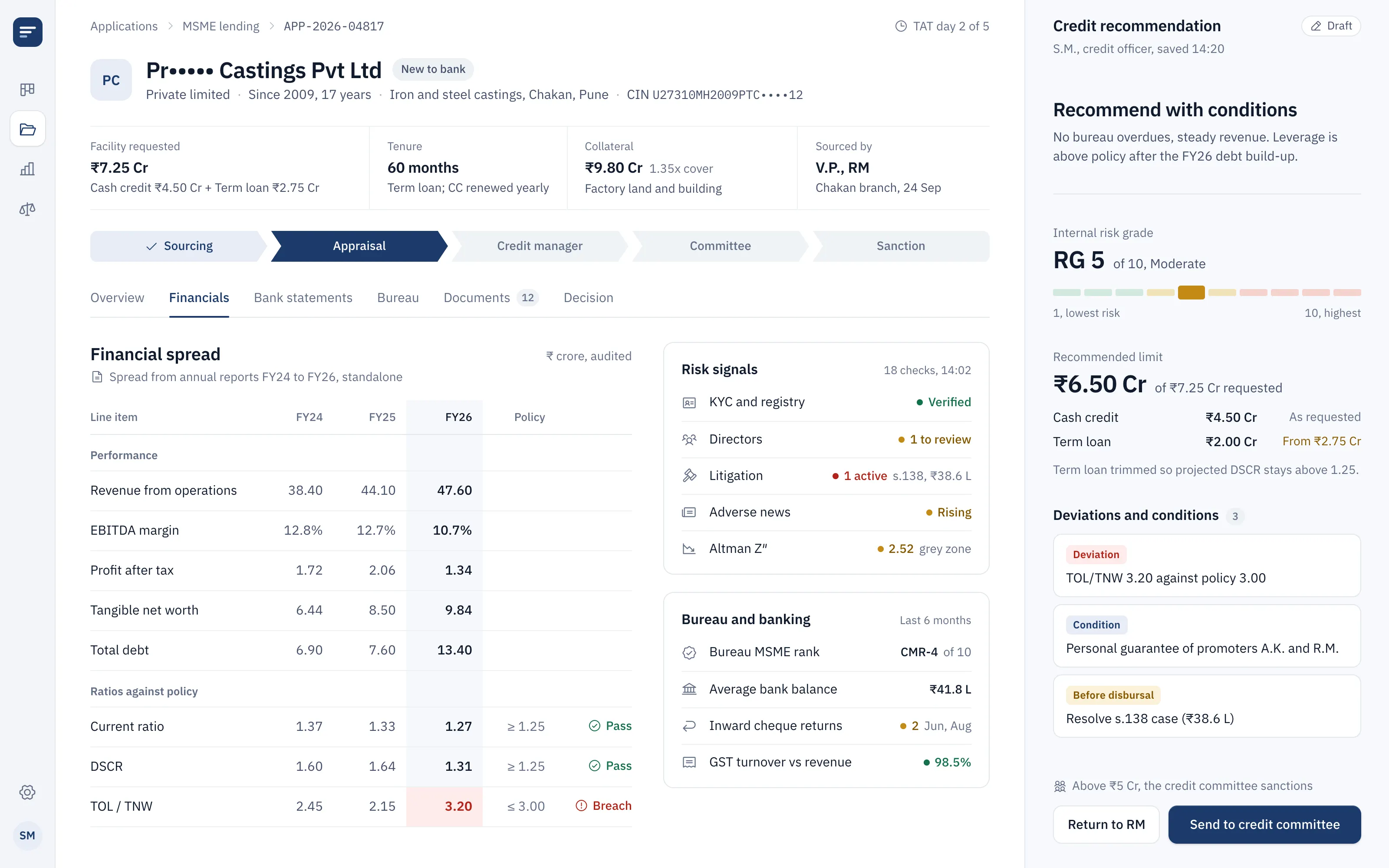1389x868 pixels.
Task: Click the Pass check icon for Current ratio
Action: coord(595,726)
